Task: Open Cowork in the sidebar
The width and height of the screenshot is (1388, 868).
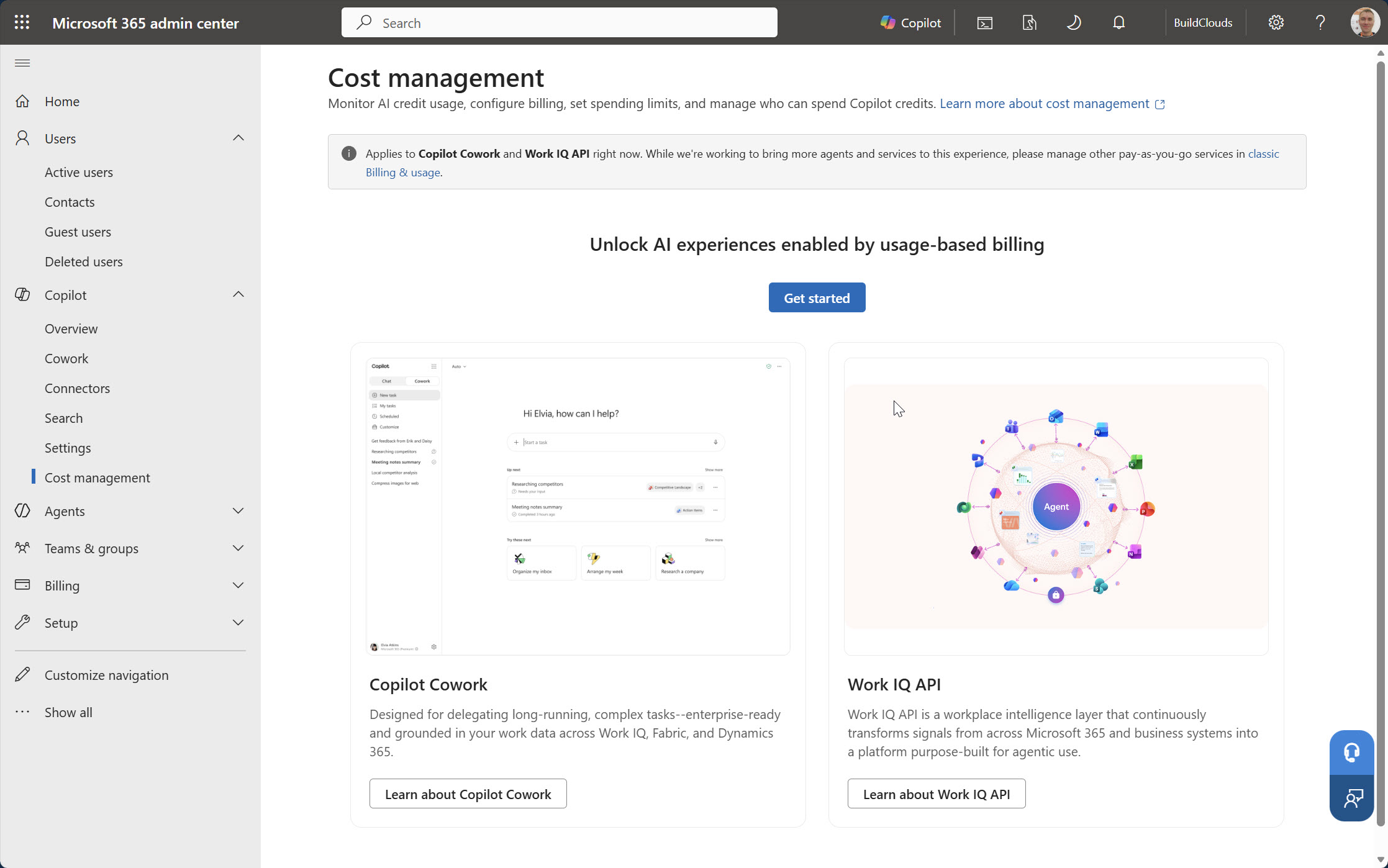Action: (x=66, y=358)
